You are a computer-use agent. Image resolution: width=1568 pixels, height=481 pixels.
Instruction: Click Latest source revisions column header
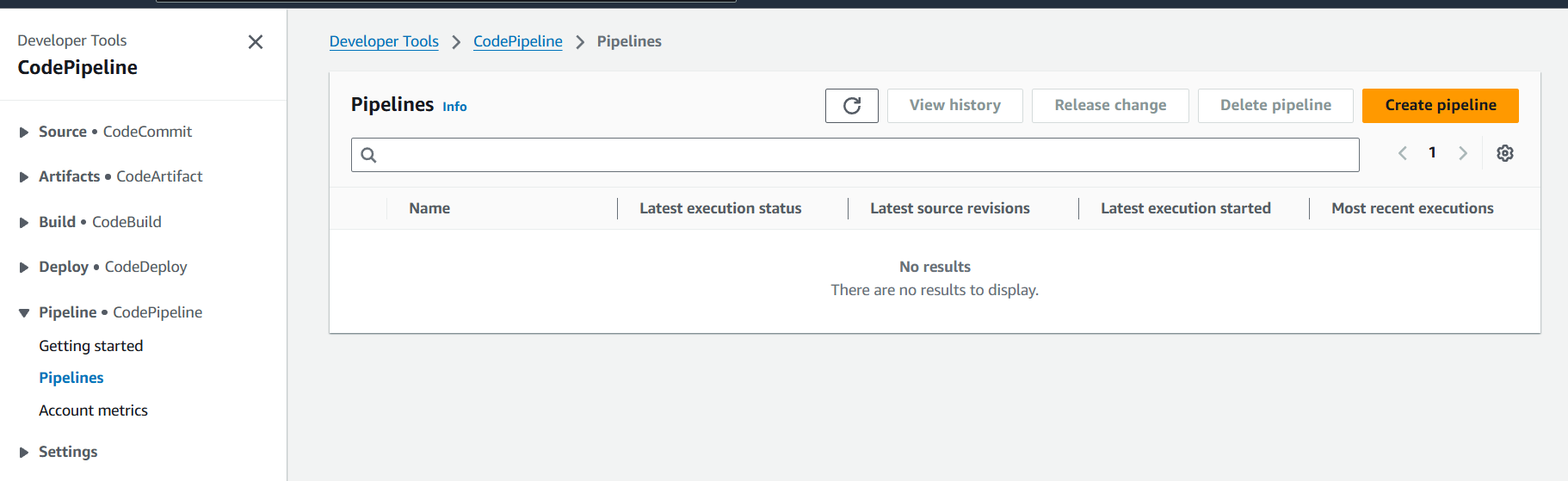(950, 208)
